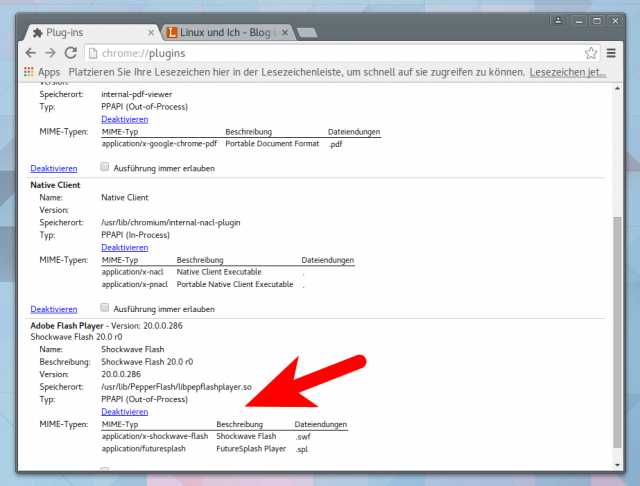The height and width of the screenshot is (486, 640).
Task: Bookmark this page with the star icon
Action: 591,53
